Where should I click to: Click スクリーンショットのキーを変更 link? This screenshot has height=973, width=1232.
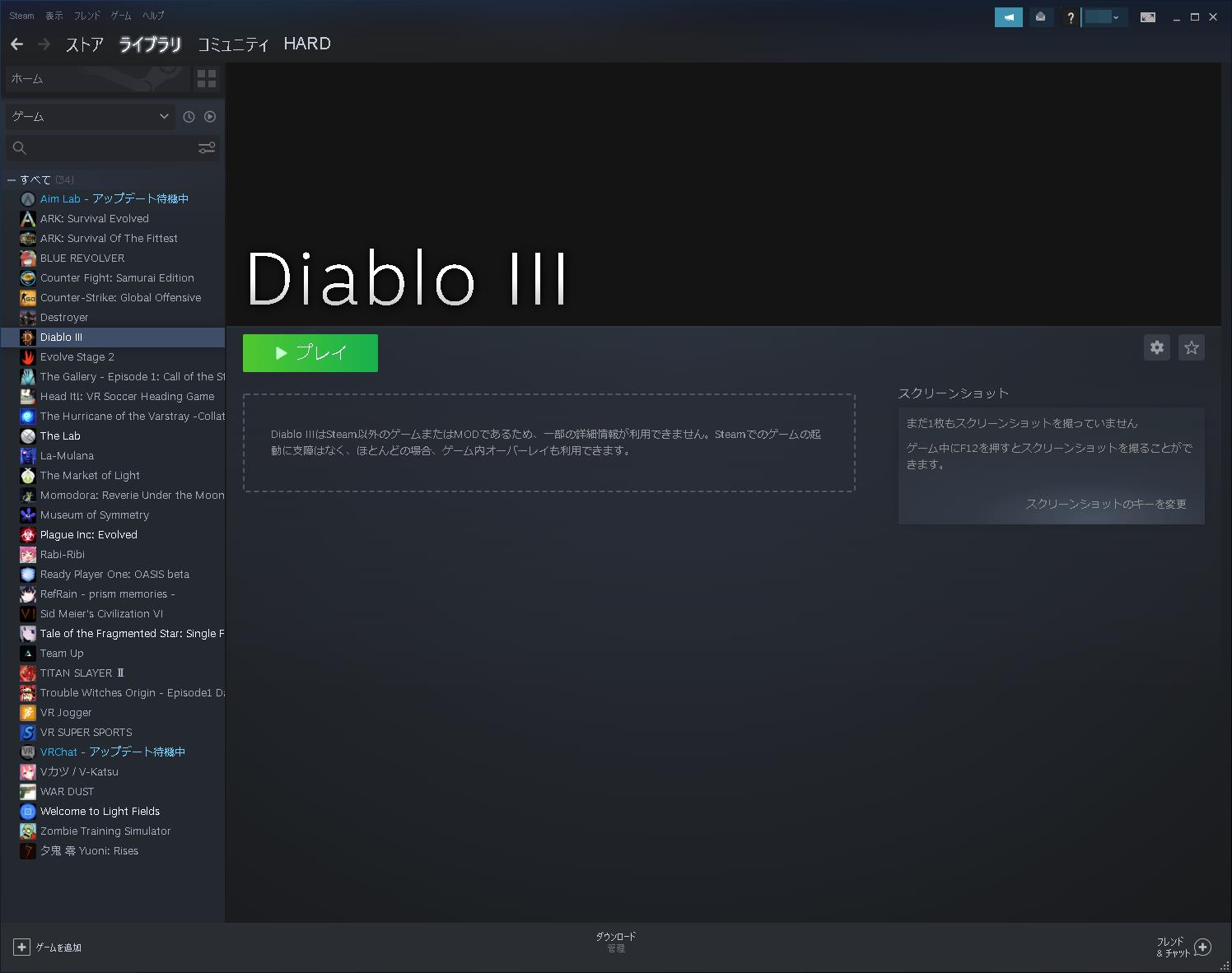coord(1106,504)
